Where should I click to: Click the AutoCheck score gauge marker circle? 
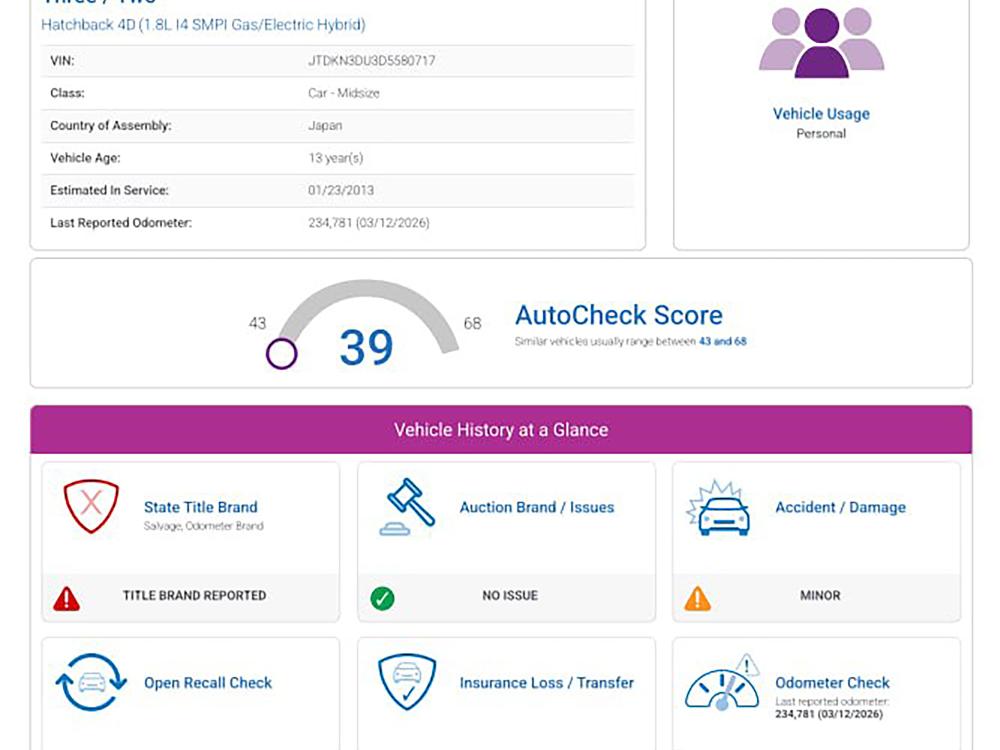[282, 354]
